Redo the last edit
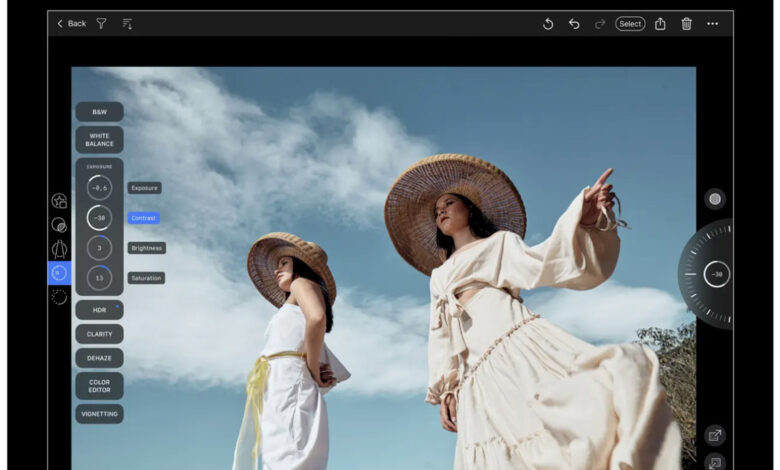780x470 pixels. pos(600,23)
